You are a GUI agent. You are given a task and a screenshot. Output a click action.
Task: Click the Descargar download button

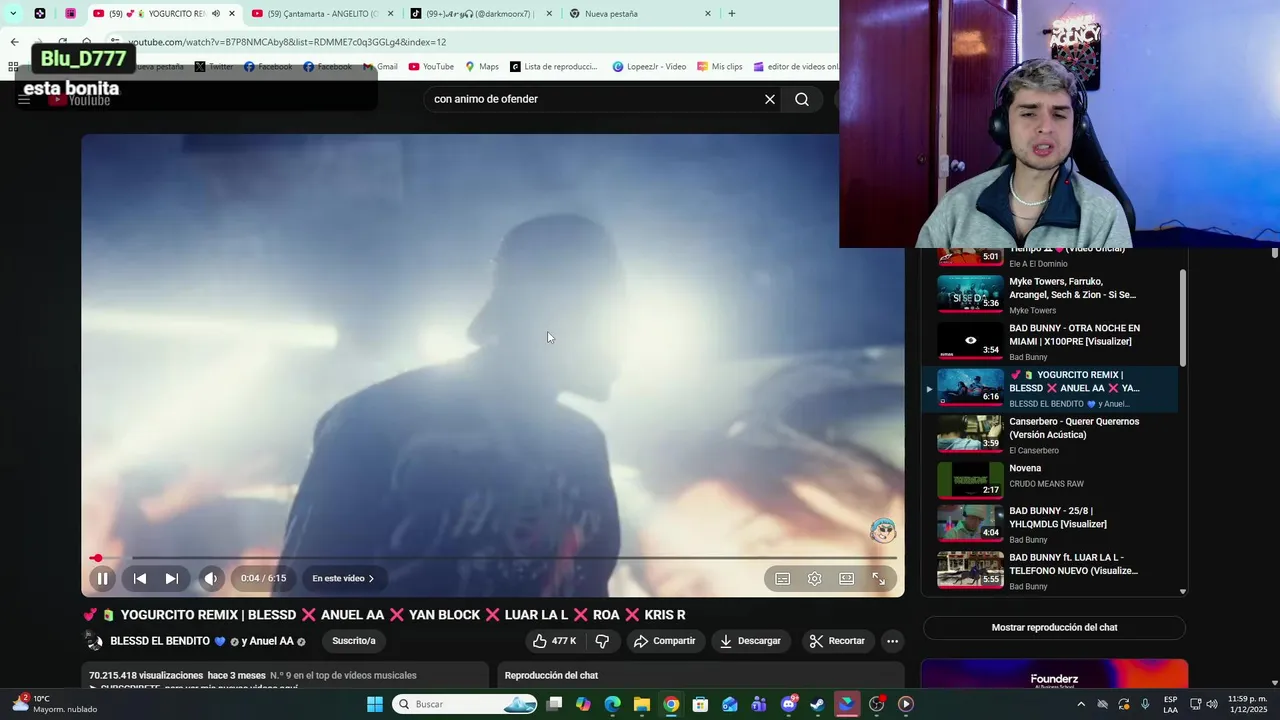point(750,641)
